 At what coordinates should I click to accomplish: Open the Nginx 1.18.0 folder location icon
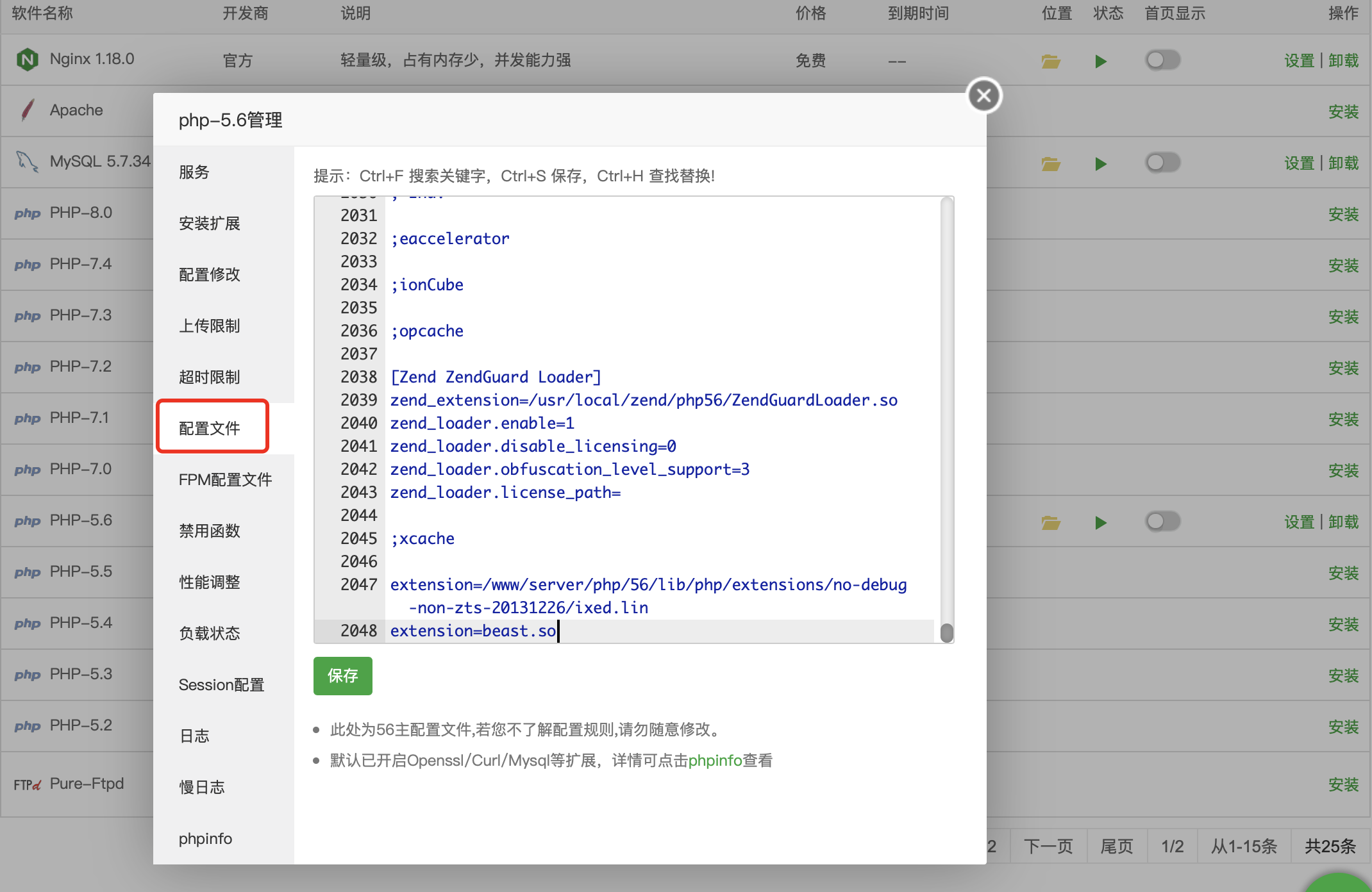[x=1050, y=61]
